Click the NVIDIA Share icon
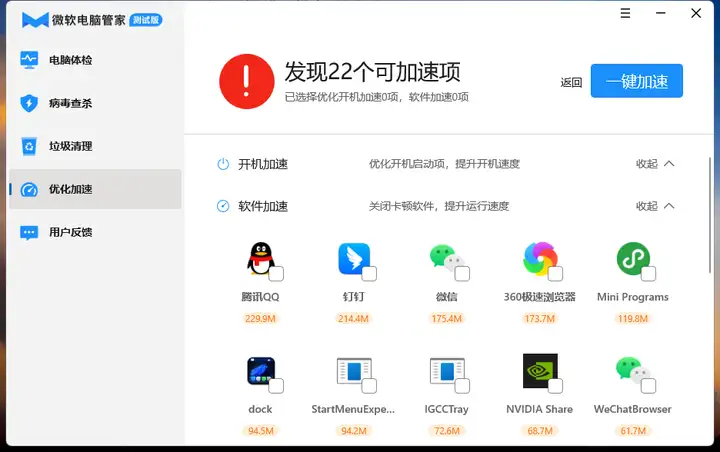 click(x=540, y=370)
